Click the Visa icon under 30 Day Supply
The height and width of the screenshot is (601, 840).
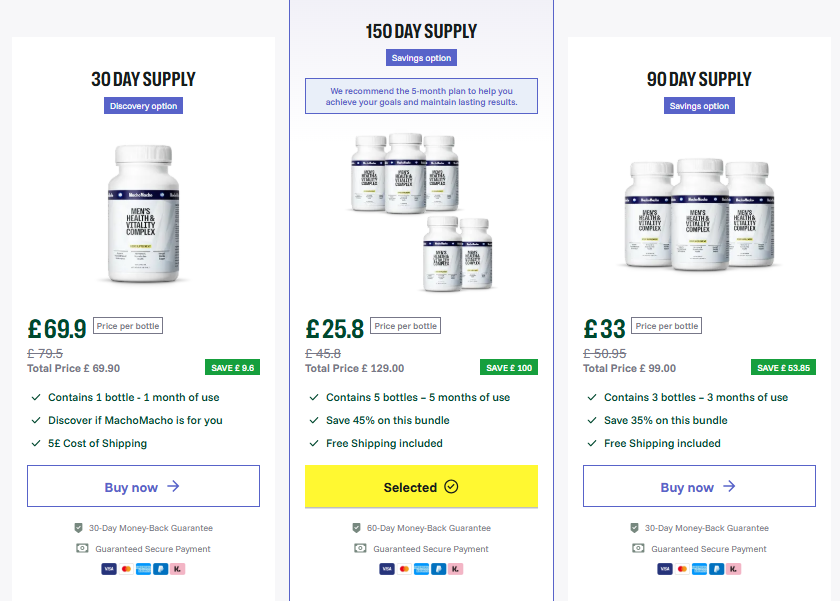point(108,569)
